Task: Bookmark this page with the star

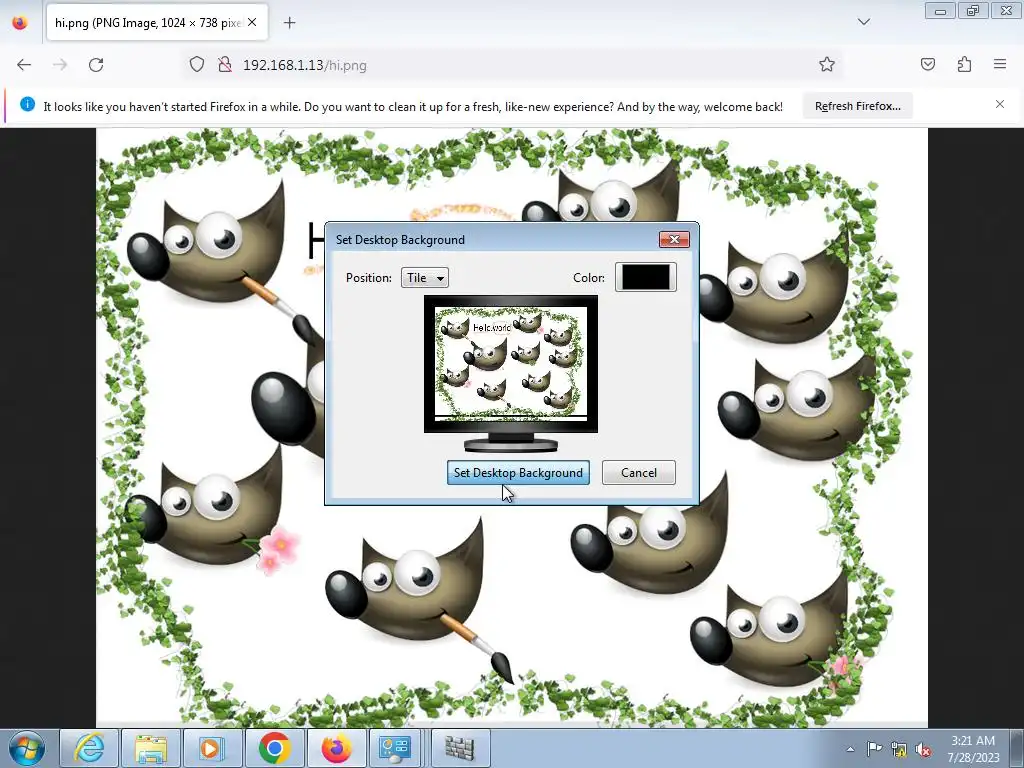Action: (827, 64)
